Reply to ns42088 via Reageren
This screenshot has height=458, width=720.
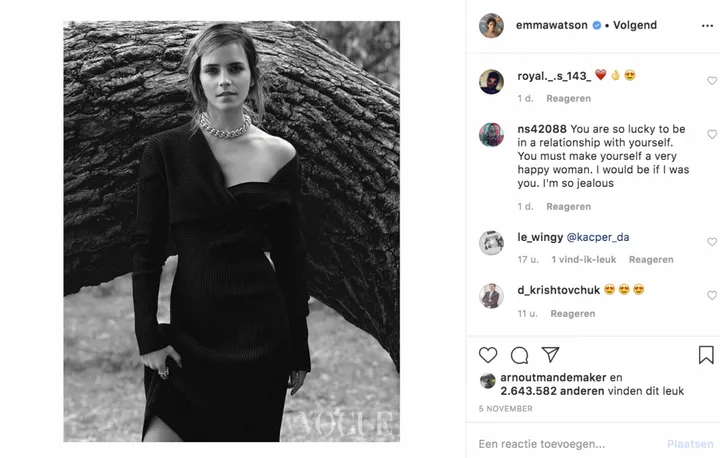[569, 206]
